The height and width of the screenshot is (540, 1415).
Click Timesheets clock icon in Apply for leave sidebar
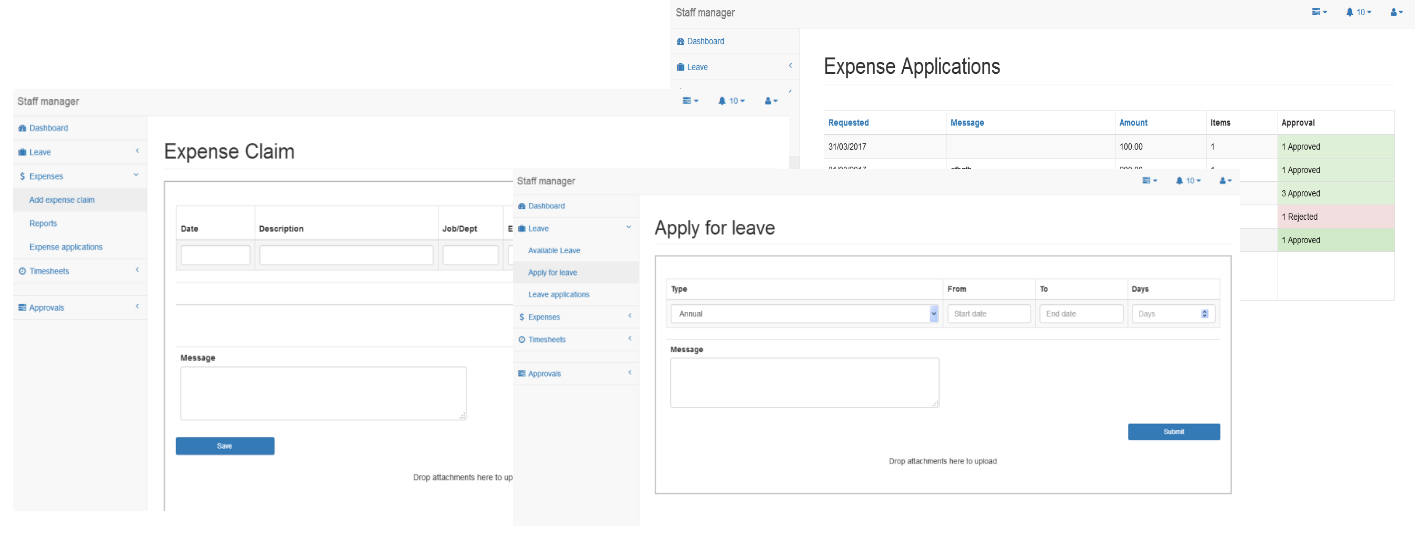click(521, 340)
